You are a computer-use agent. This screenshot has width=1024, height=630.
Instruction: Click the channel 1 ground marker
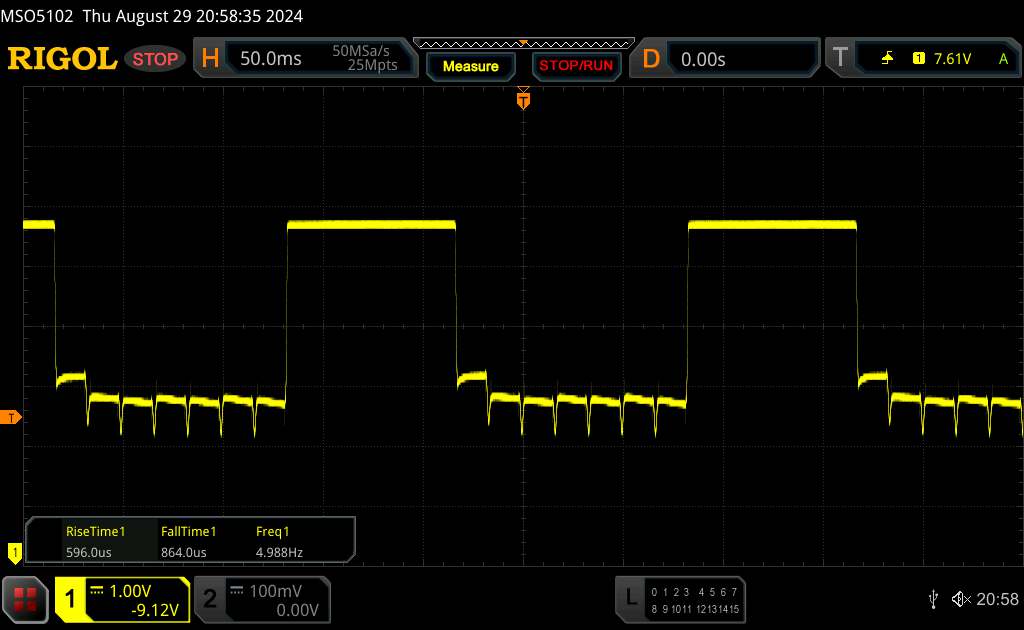(14, 553)
